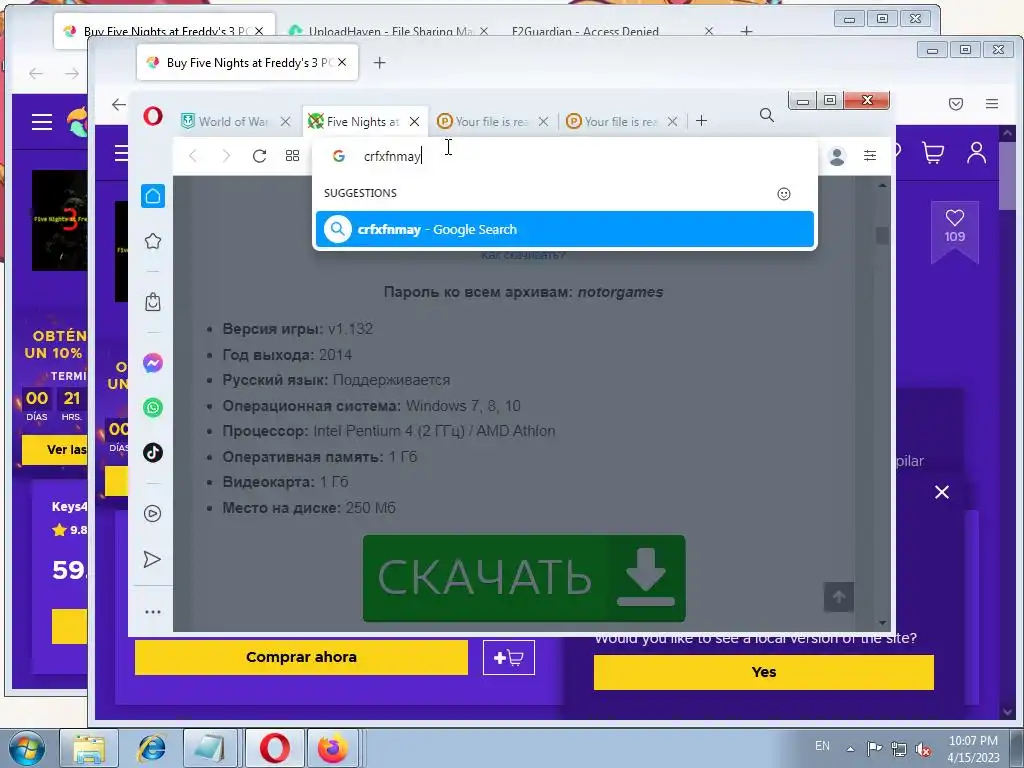1024x768 pixels.
Task: Close the Five Nights Opera tab
Action: (414, 121)
